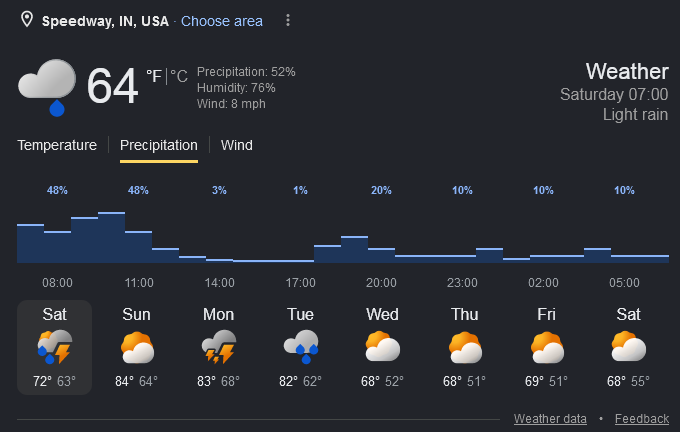Select Thursday partly cloudy forecast icon
Image resolution: width=680 pixels, height=432 pixels.
coord(465,347)
